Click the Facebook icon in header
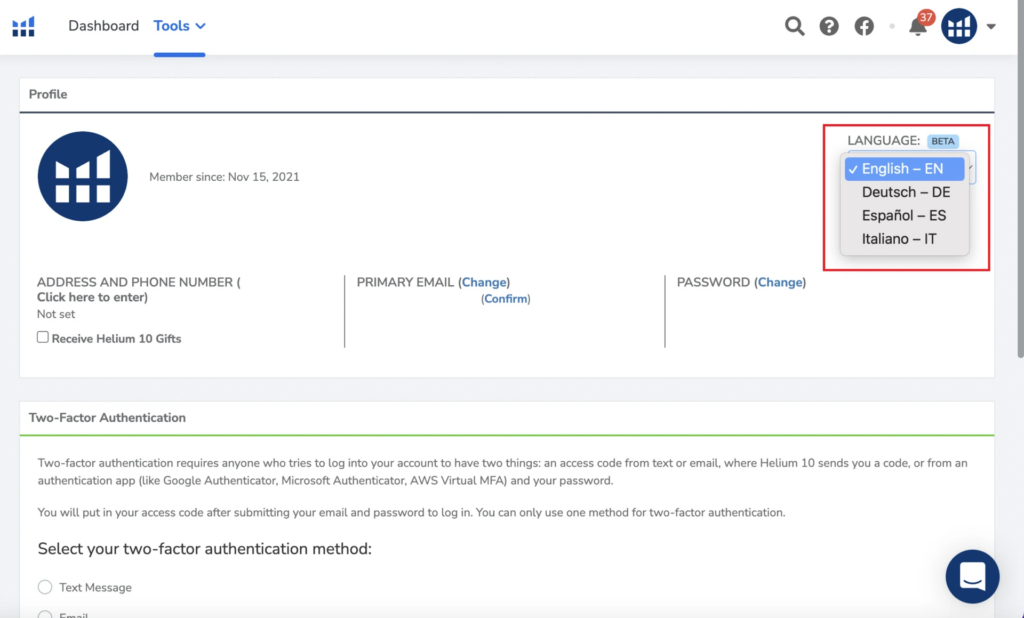1024x618 pixels. (864, 27)
